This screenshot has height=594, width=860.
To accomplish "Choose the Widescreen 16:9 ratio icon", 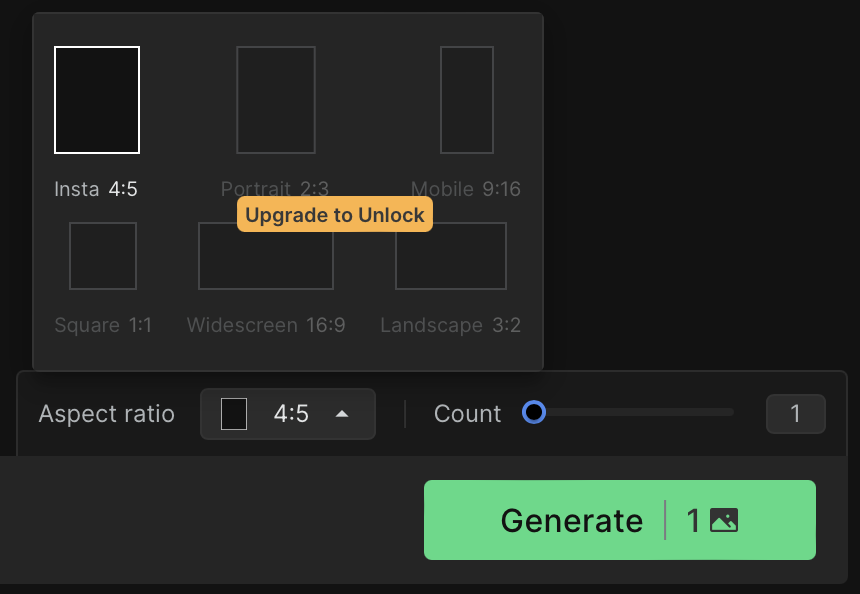I will pyautogui.click(x=266, y=256).
